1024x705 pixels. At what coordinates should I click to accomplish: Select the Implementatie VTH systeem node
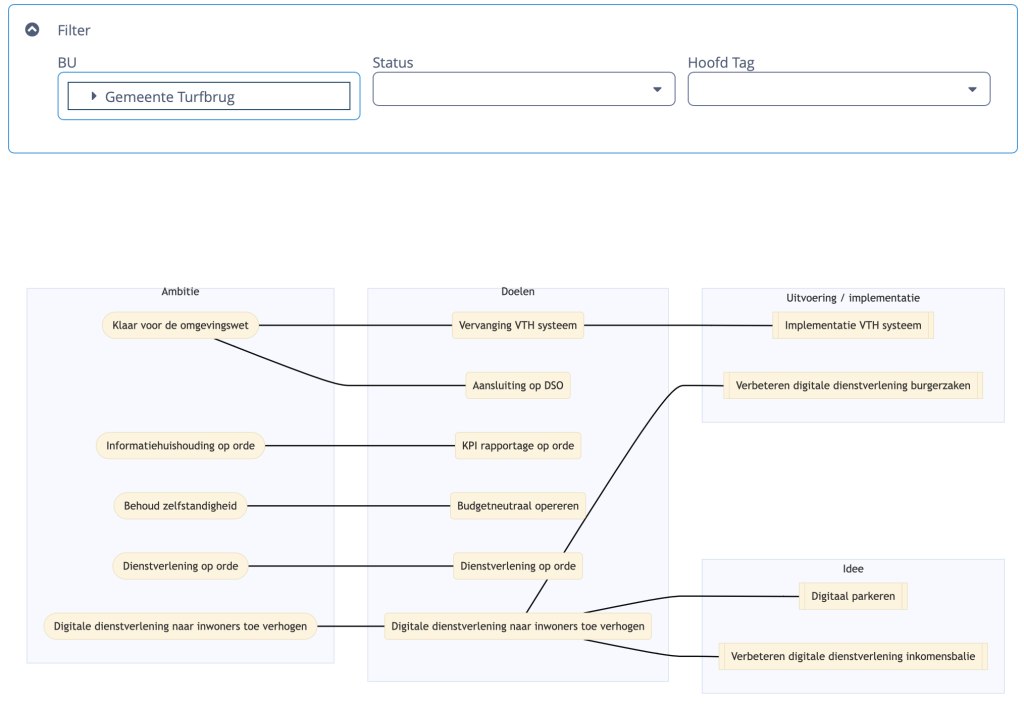[x=853, y=325]
